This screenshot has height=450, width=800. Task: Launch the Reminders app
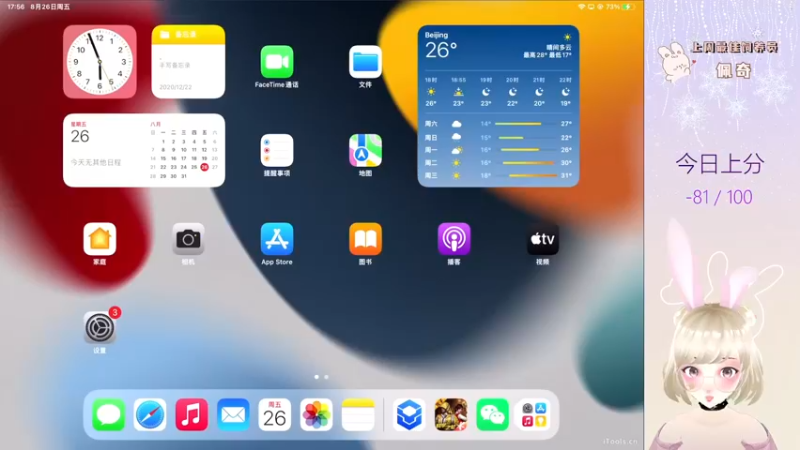point(277,151)
